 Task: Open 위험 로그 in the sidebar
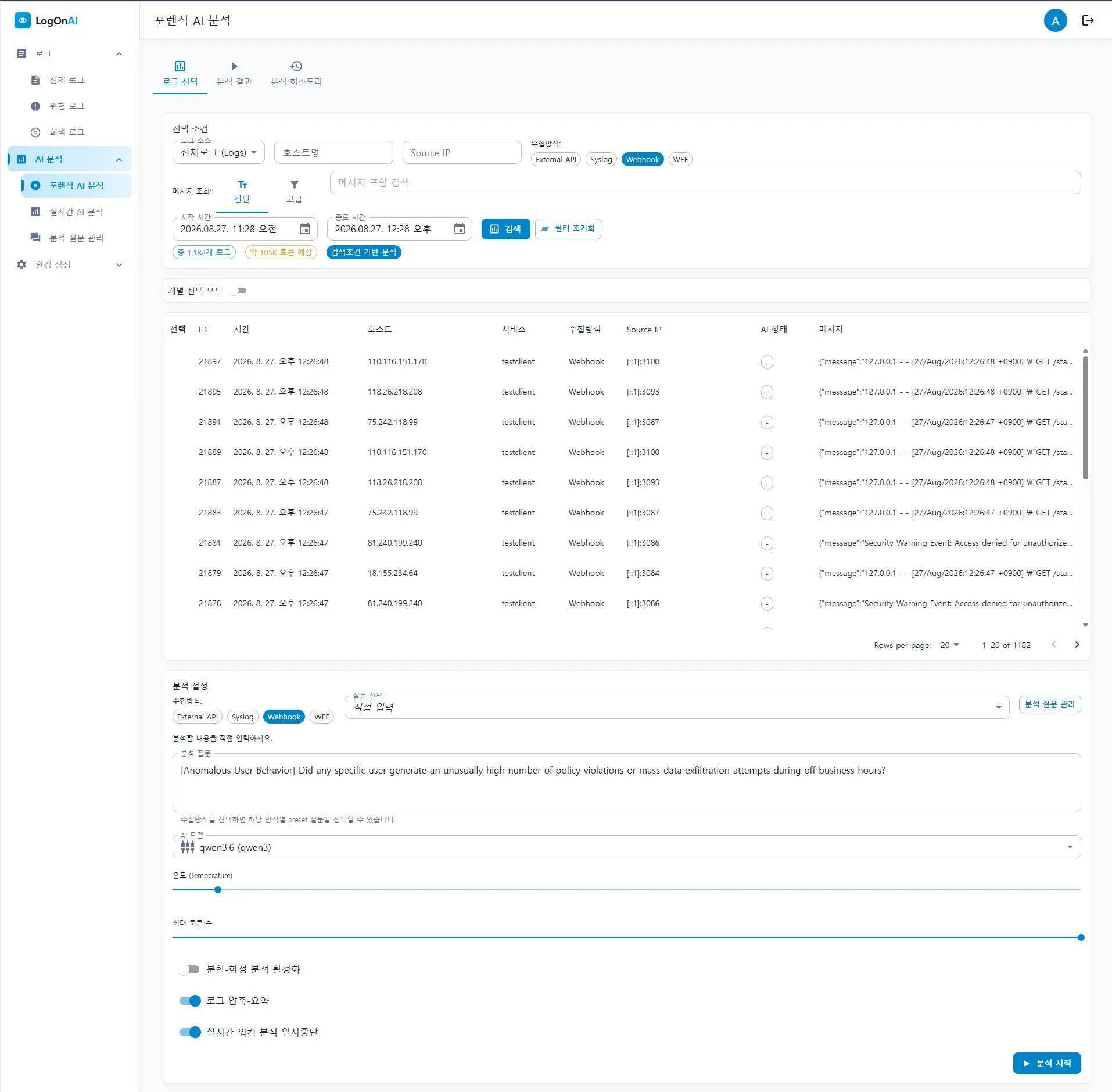point(67,106)
